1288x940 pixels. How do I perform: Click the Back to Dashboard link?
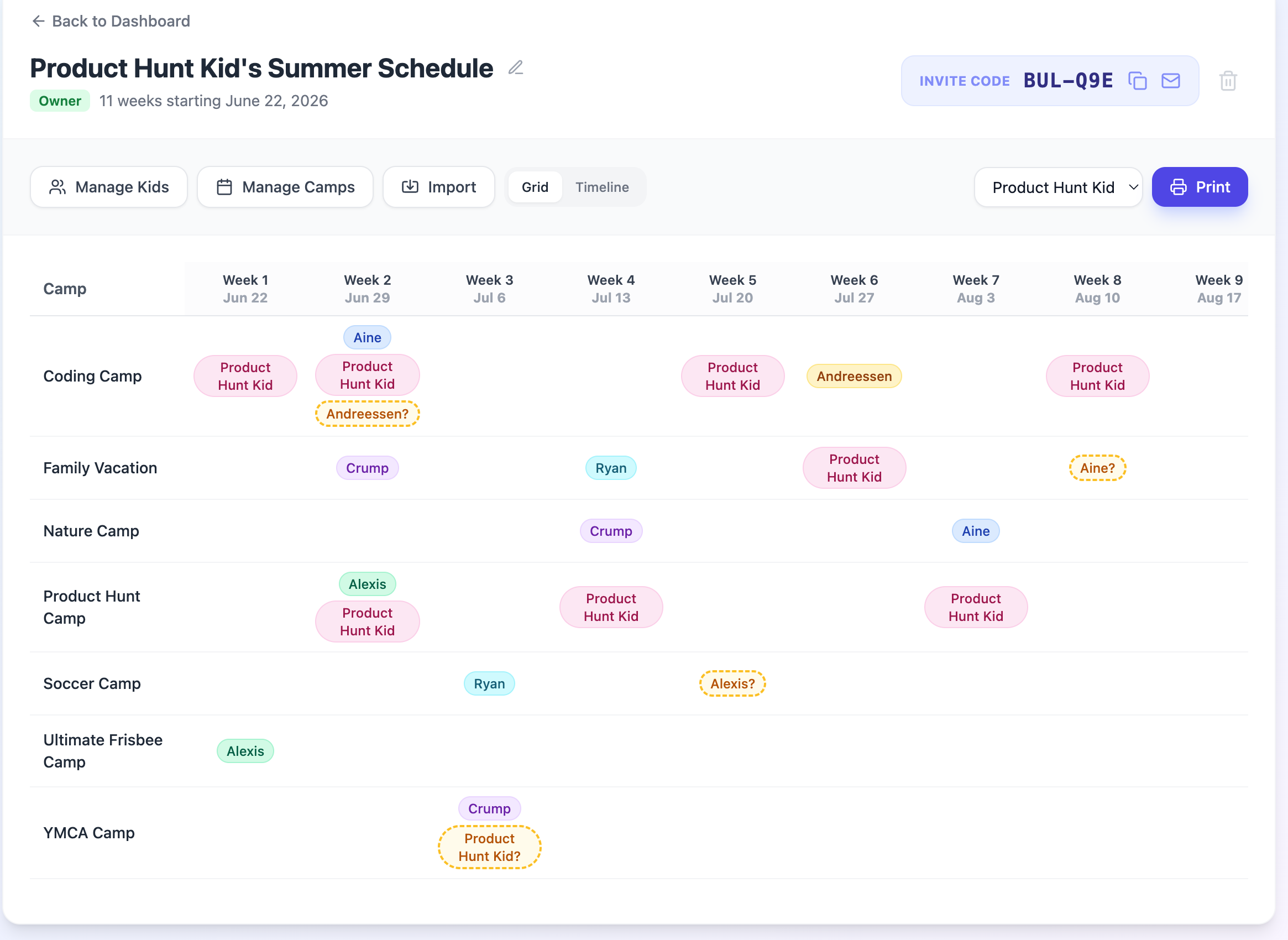point(121,21)
